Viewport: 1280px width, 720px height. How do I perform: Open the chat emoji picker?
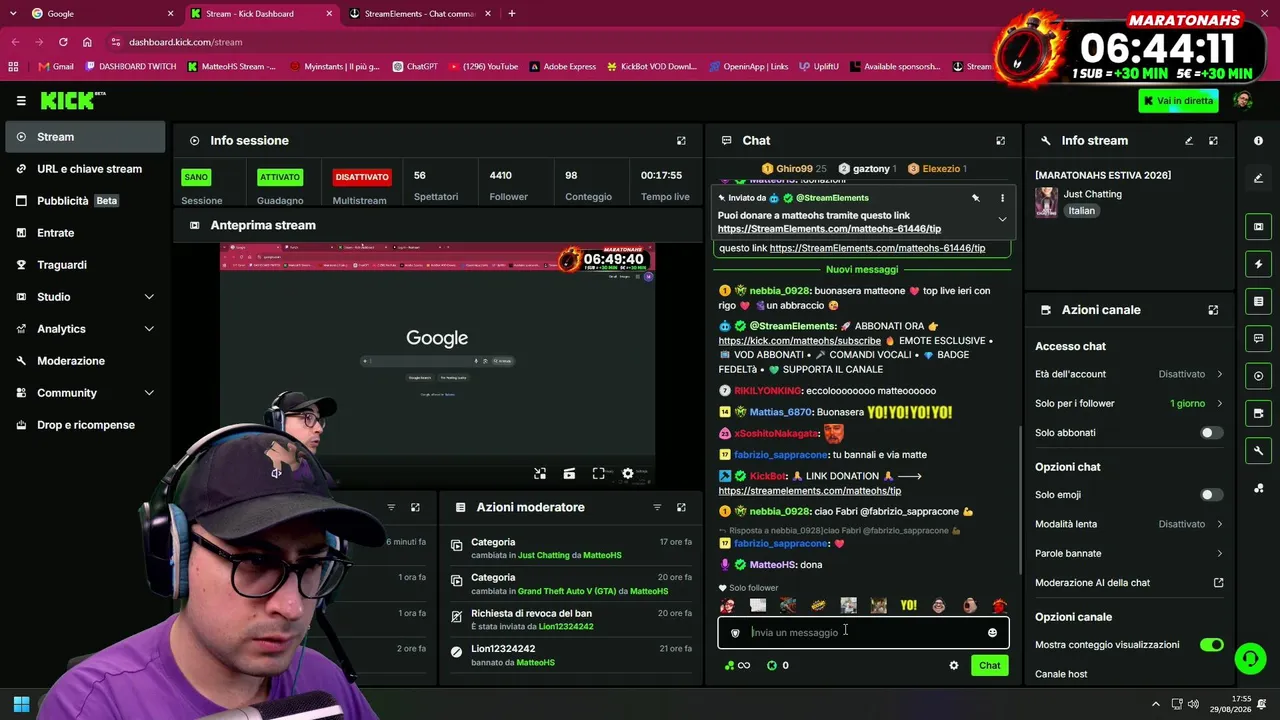[x=992, y=632]
